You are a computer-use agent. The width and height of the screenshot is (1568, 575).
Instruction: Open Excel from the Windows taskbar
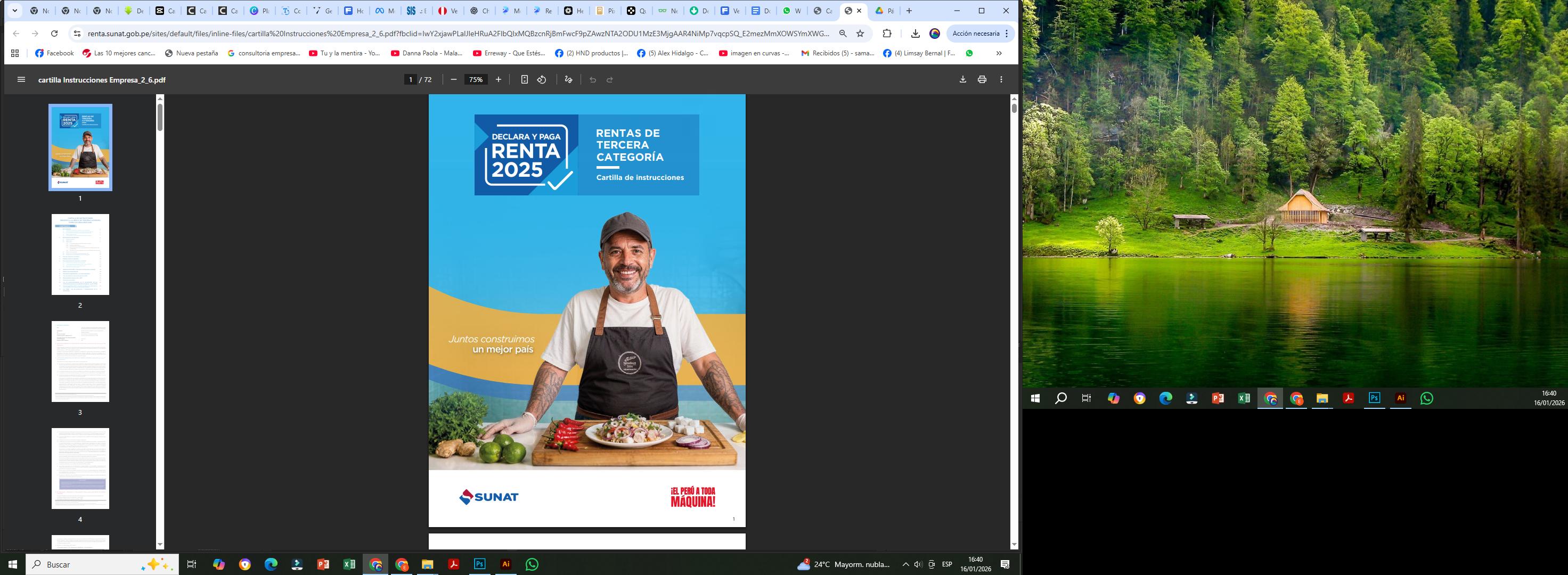349,565
